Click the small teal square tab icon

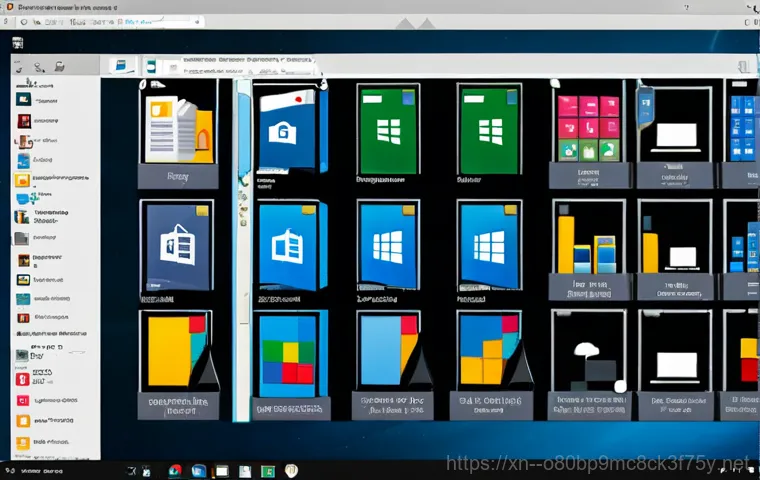point(151,66)
